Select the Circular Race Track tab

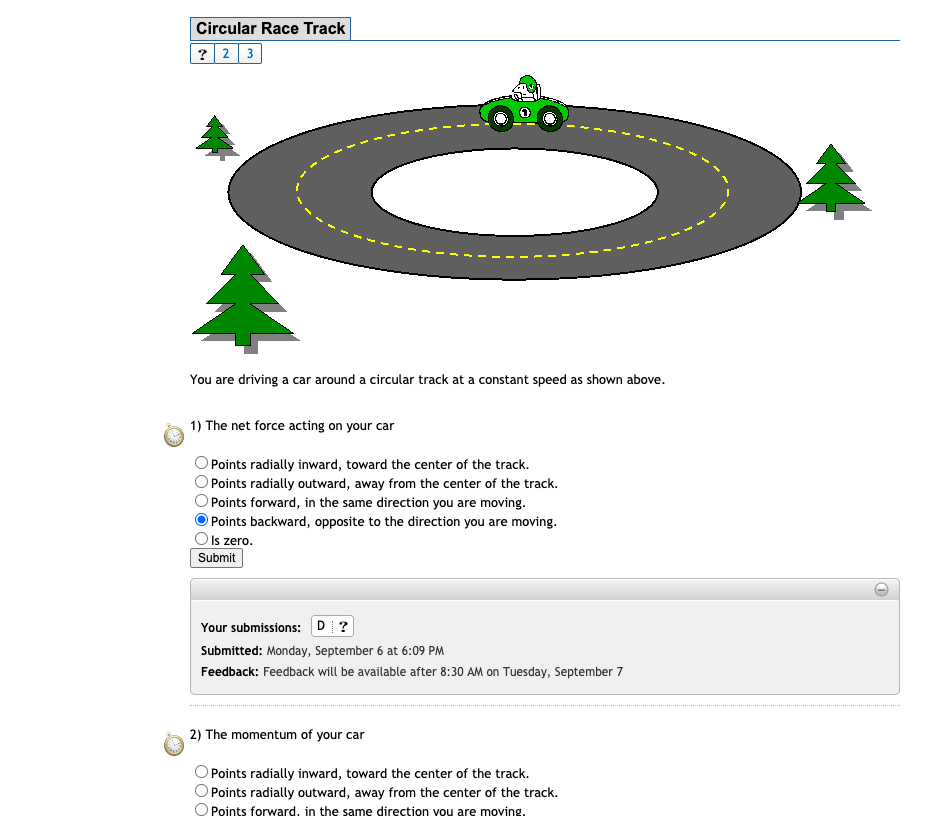(x=270, y=28)
